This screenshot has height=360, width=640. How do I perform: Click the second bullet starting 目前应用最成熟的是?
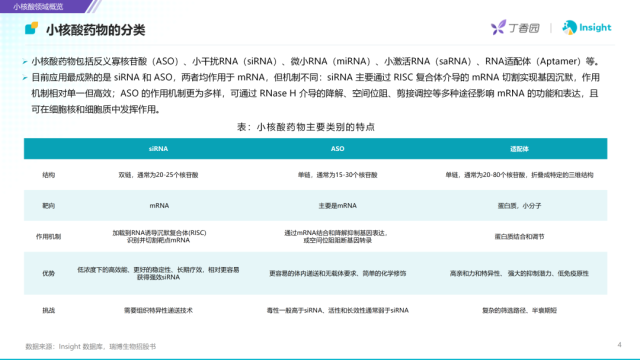[x=315, y=93]
